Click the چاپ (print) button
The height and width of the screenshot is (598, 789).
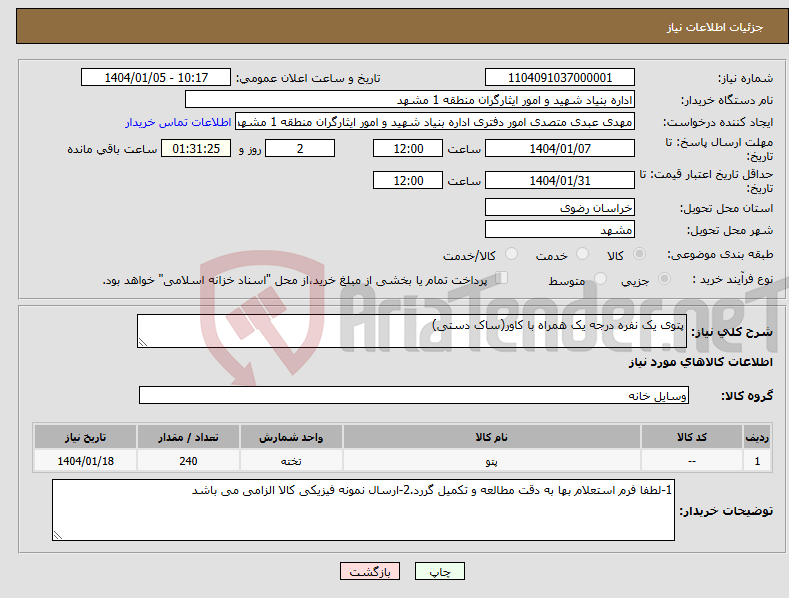(439, 571)
